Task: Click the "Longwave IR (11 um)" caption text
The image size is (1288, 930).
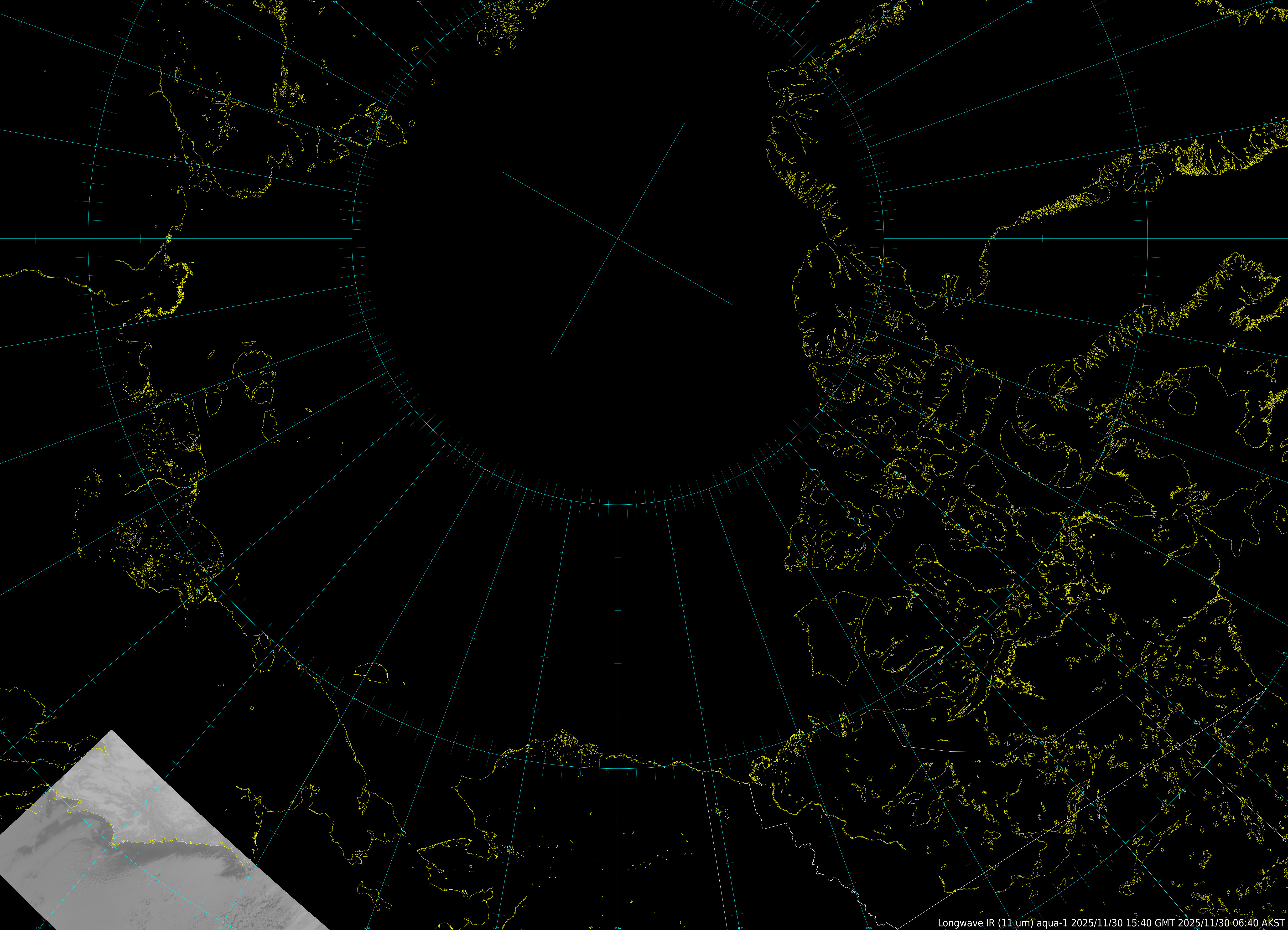Action: tap(987, 923)
